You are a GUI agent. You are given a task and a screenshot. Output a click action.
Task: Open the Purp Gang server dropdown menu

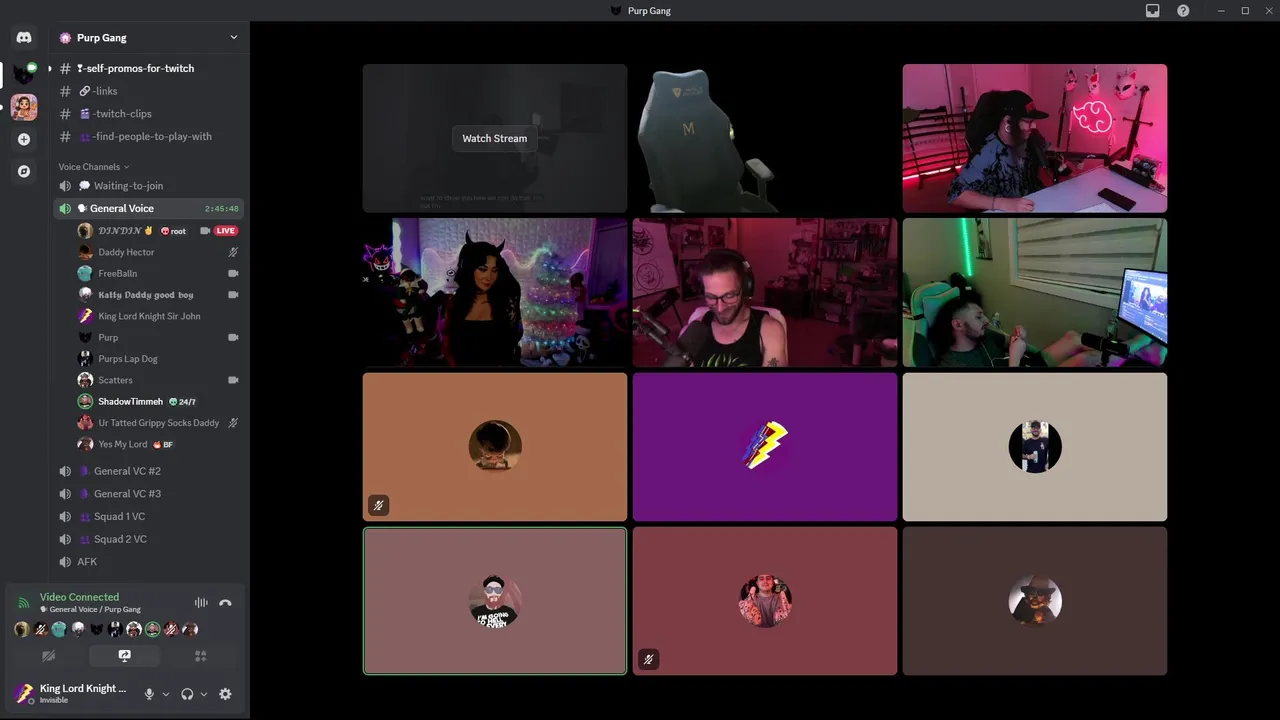pyautogui.click(x=234, y=38)
